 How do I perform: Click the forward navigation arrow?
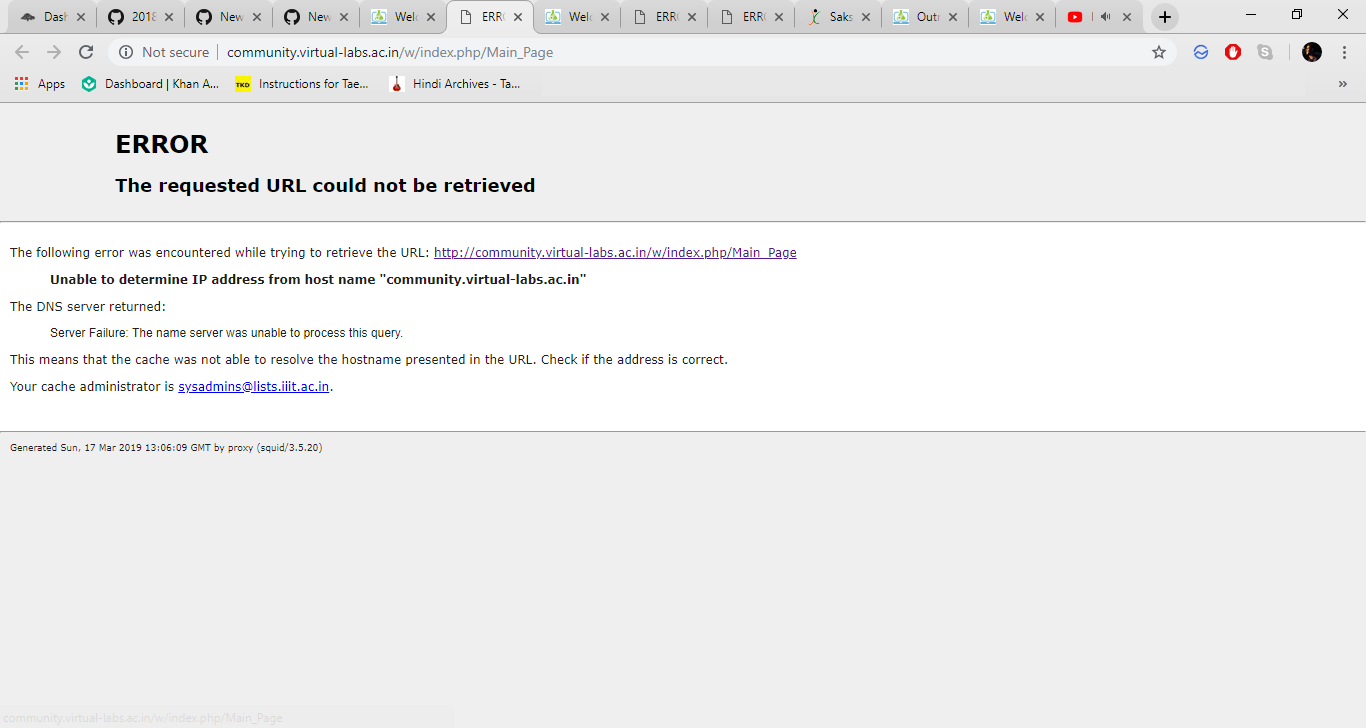(x=54, y=52)
